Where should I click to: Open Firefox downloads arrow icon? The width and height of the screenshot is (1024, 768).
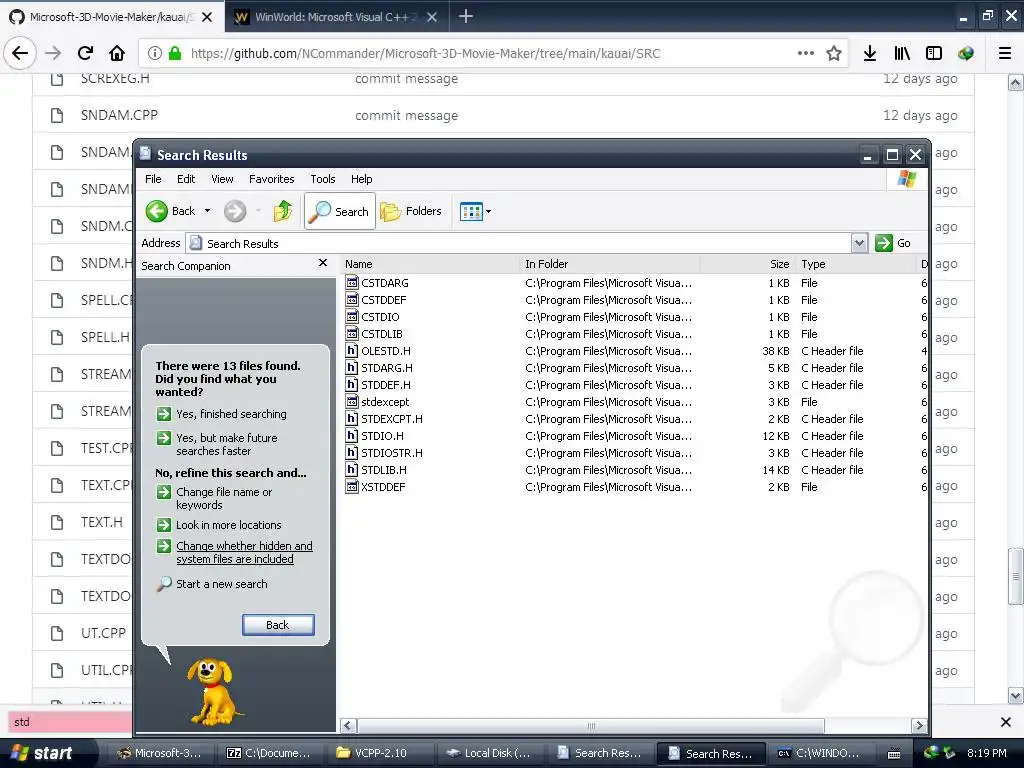point(870,53)
